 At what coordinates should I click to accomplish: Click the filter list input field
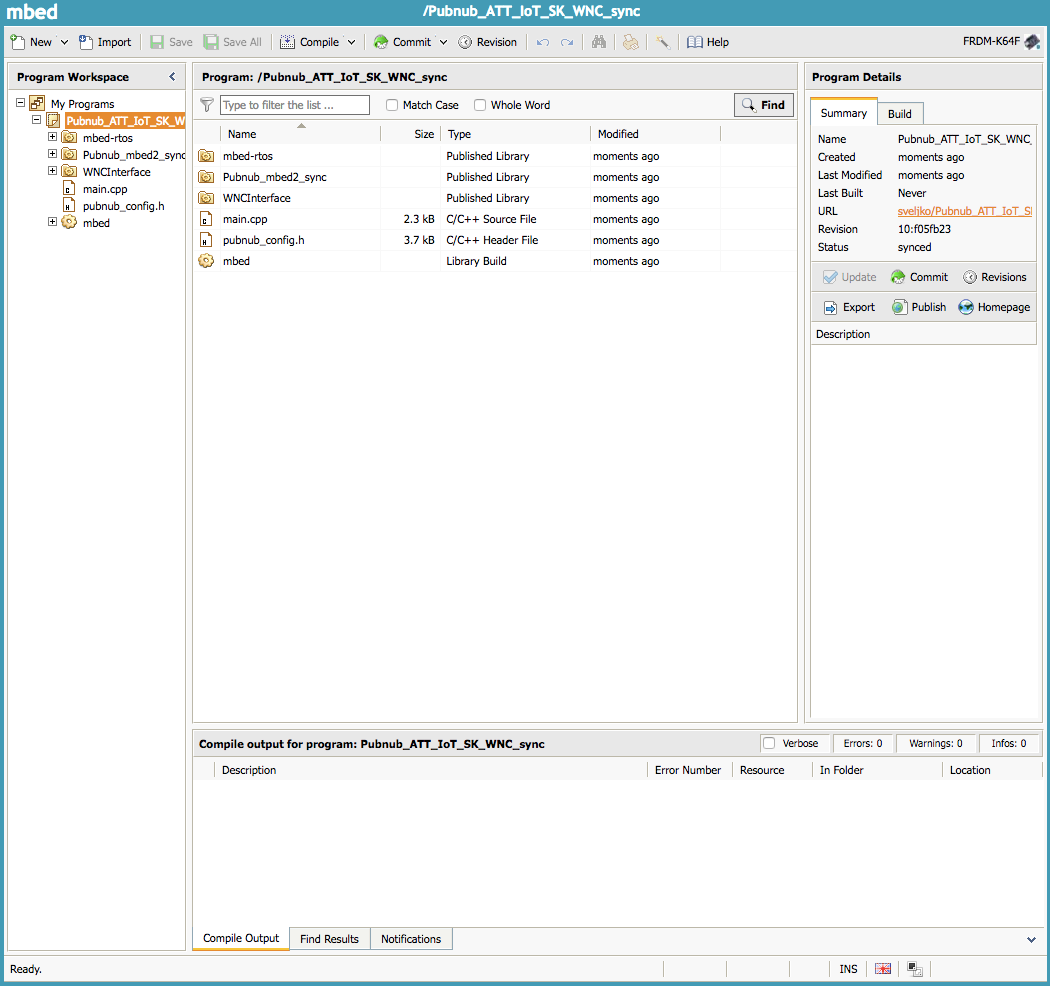point(294,105)
